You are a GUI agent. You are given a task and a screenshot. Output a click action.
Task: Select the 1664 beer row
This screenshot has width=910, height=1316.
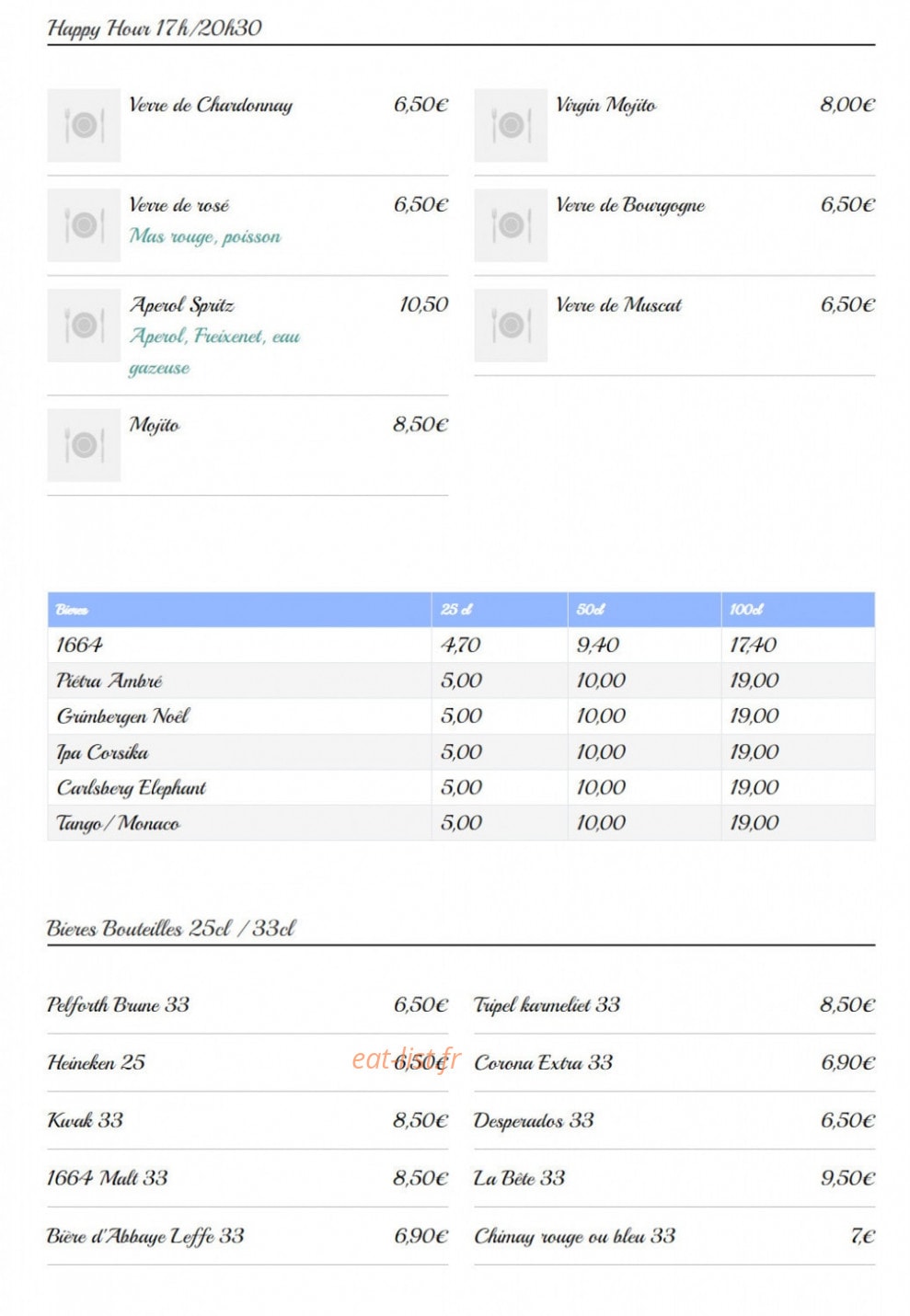(461, 645)
